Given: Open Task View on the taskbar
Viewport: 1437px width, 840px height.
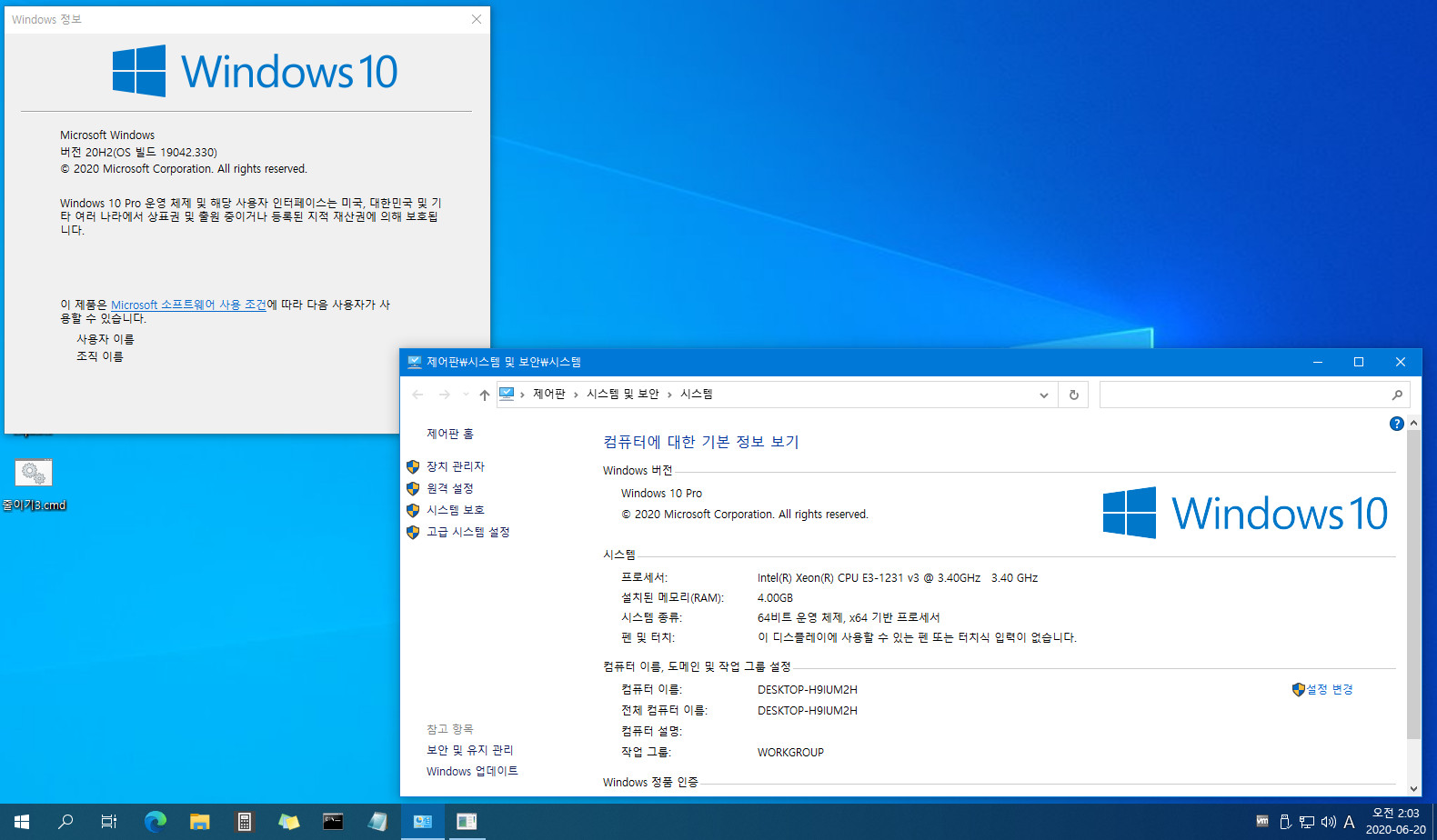Looking at the screenshot, I should tap(109, 822).
